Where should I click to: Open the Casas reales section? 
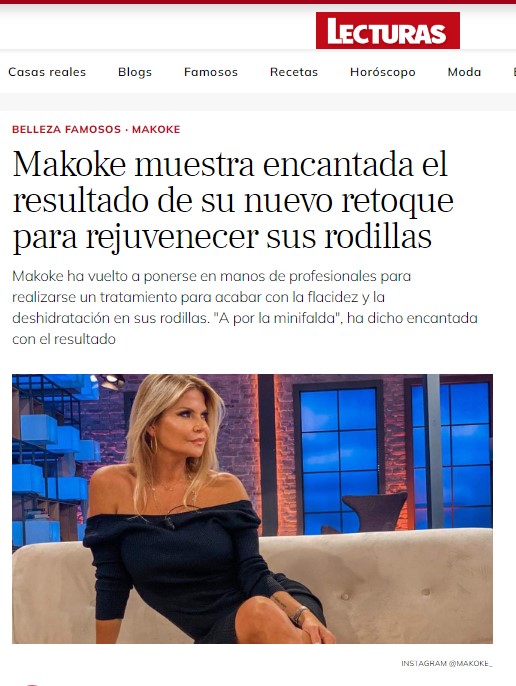point(47,72)
